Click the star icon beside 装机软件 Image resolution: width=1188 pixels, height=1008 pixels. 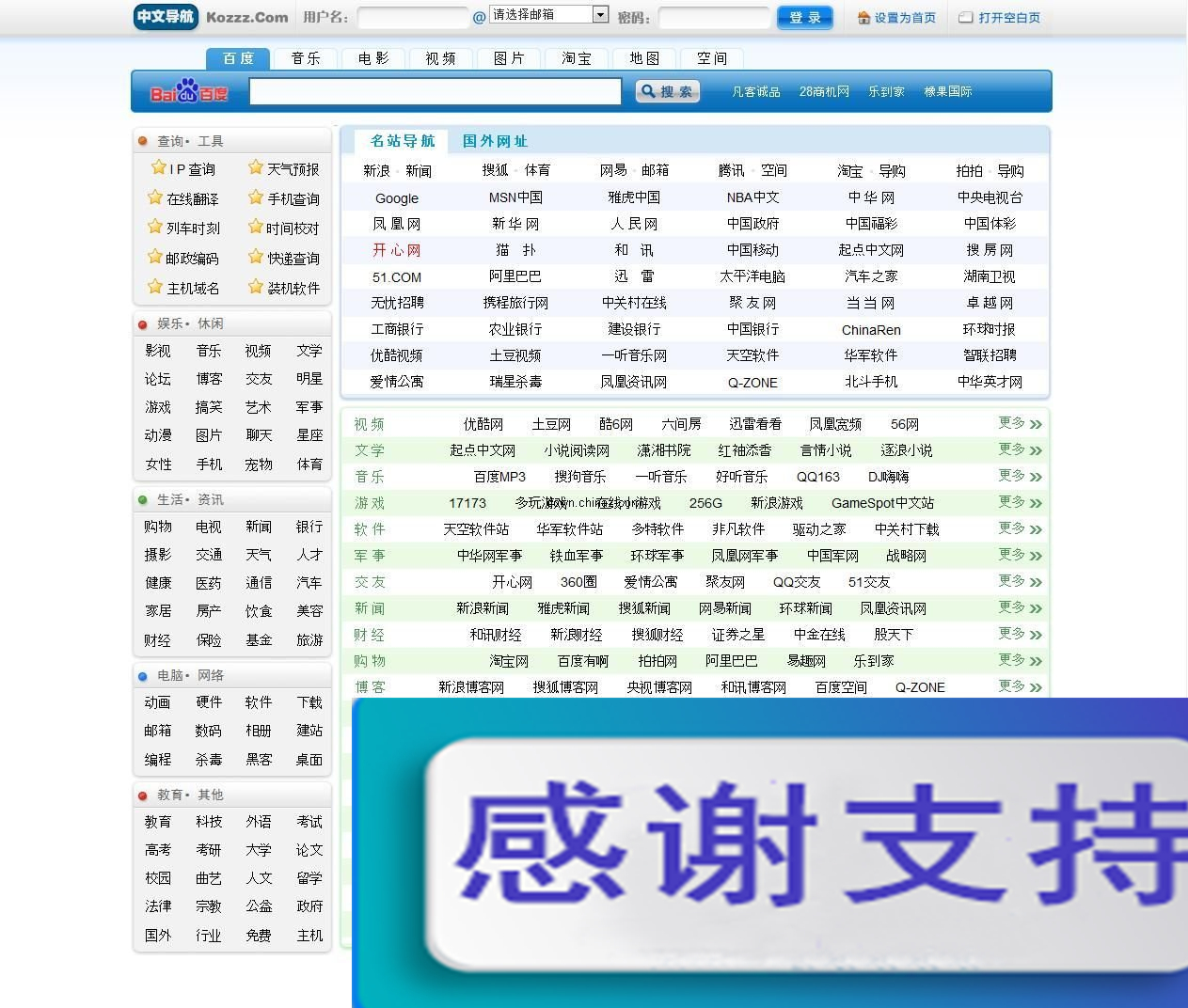pyautogui.click(x=256, y=287)
